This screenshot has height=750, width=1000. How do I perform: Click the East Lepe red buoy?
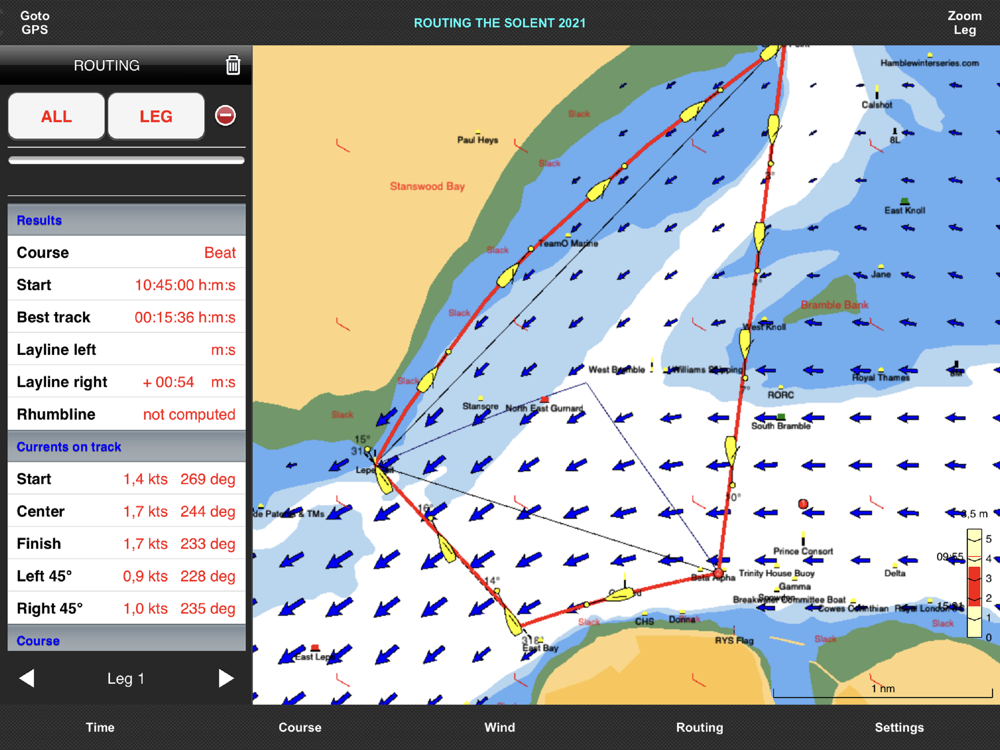(x=314, y=648)
